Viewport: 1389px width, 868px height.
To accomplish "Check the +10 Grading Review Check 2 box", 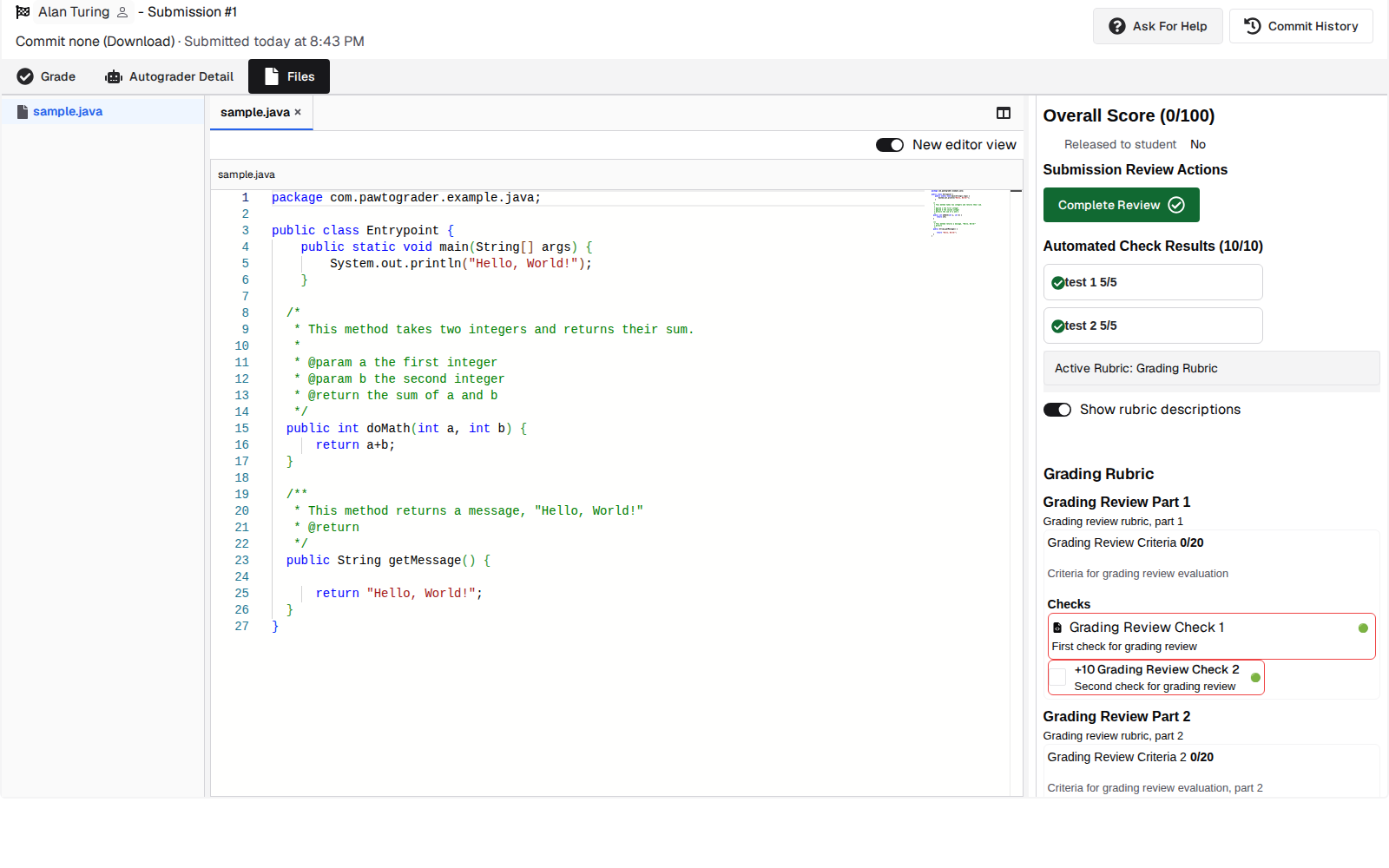I will tap(1058, 677).
